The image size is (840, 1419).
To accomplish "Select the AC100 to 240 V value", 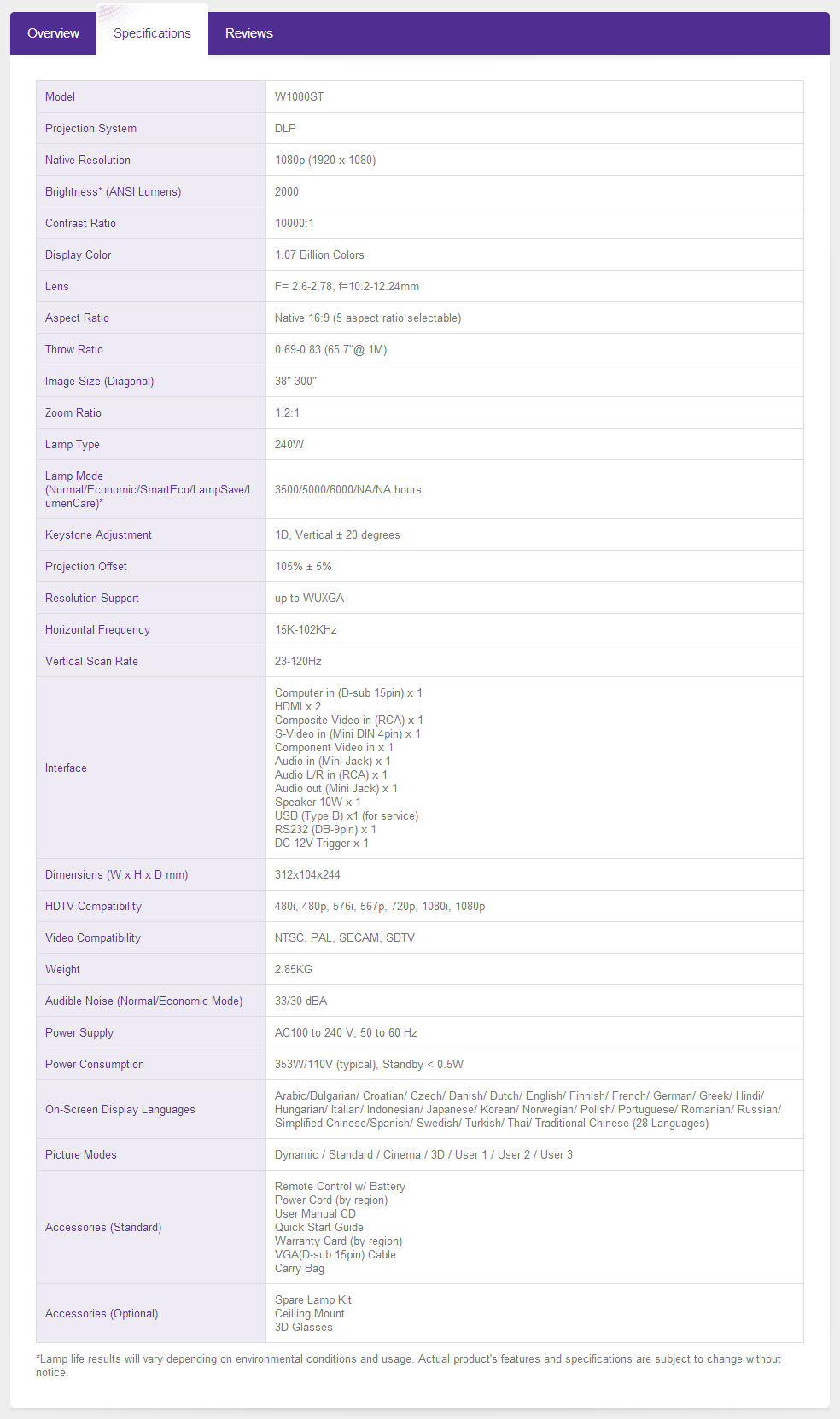I will (x=346, y=1032).
